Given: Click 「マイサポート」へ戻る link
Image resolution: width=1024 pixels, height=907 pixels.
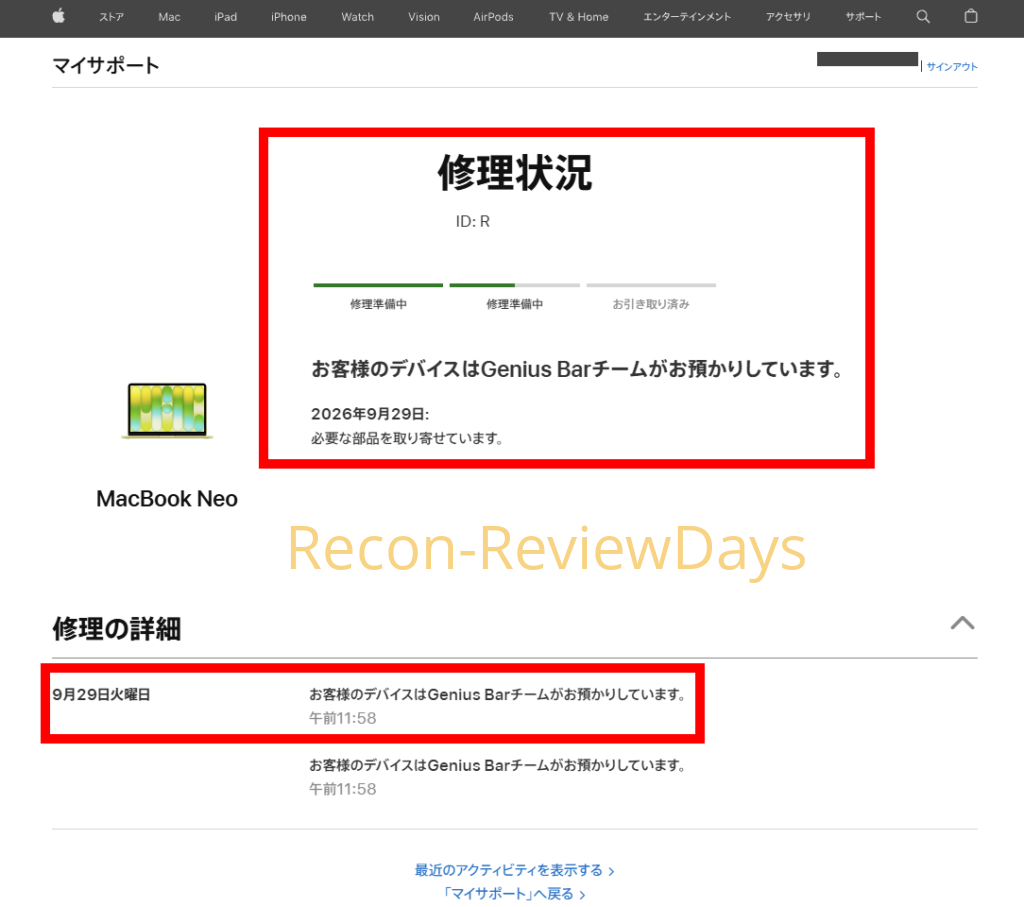Looking at the screenshot, I should [x=515, y=894].
